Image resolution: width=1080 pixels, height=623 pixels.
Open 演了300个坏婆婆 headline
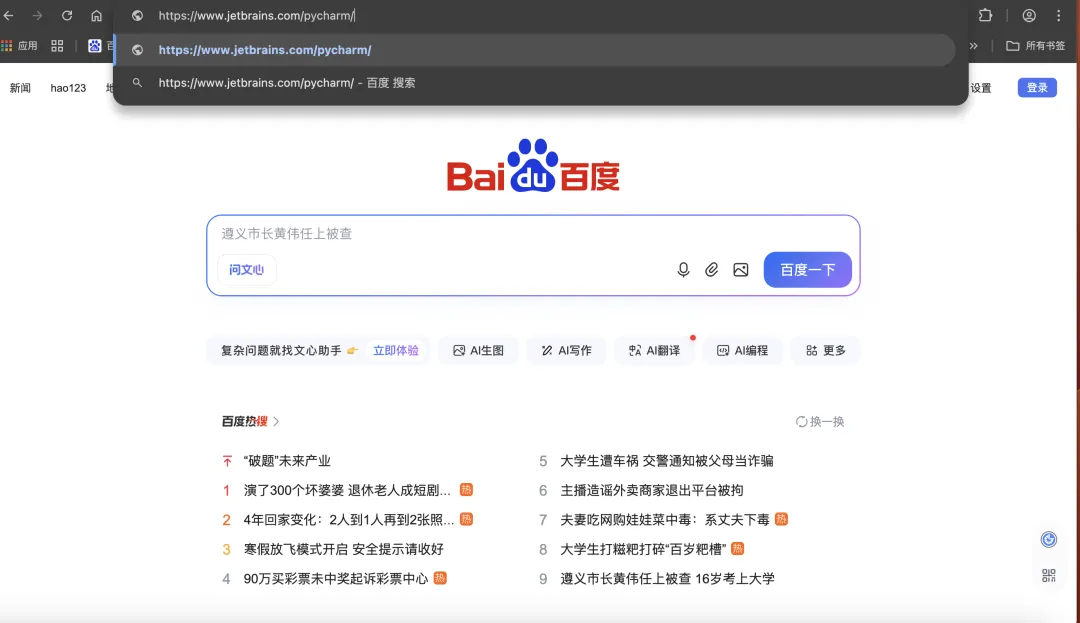tap(347, 490)
